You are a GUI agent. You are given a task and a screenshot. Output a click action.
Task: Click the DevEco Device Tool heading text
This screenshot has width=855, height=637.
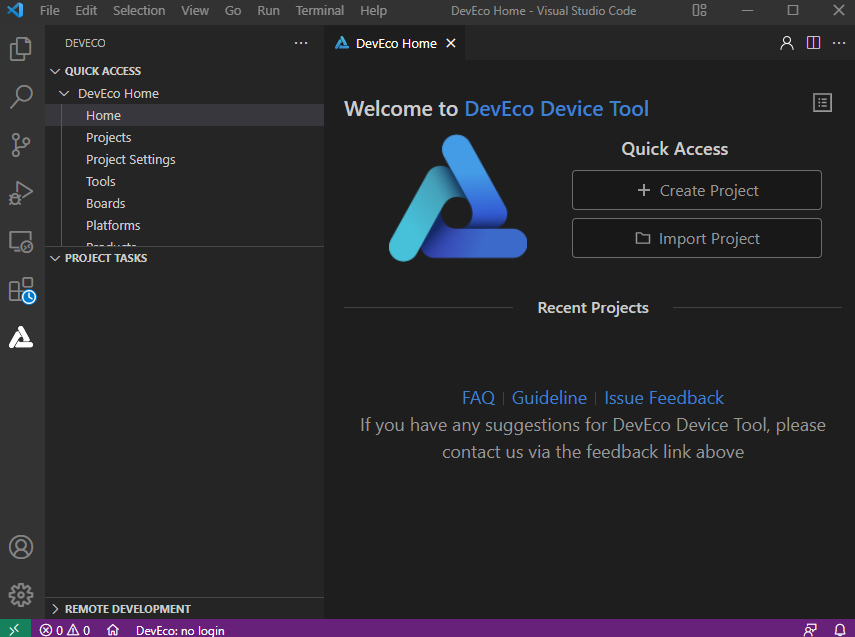tap(557, 109)
